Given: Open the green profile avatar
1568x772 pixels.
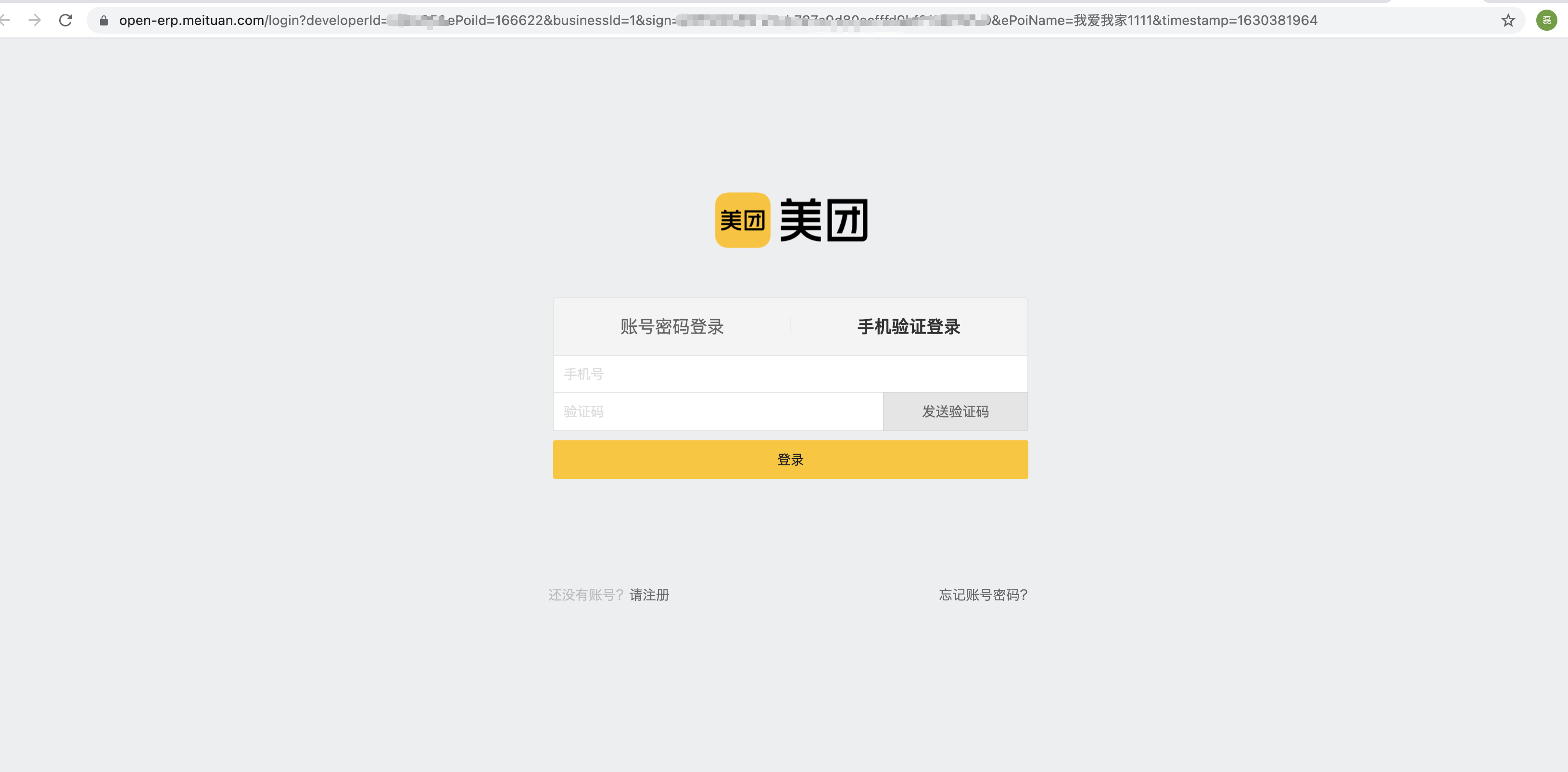Looking at the screenshot, I should coord(1546,20).
